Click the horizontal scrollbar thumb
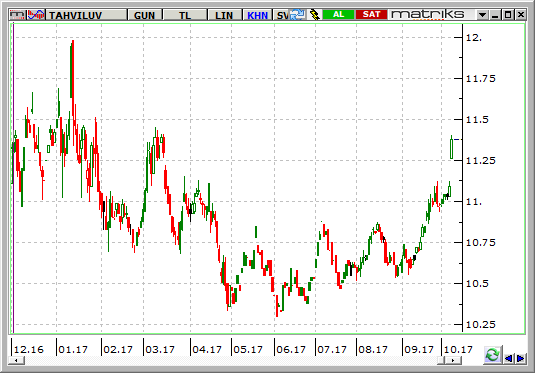This screenshot has height=373, width=535. [x=441, y=360]
